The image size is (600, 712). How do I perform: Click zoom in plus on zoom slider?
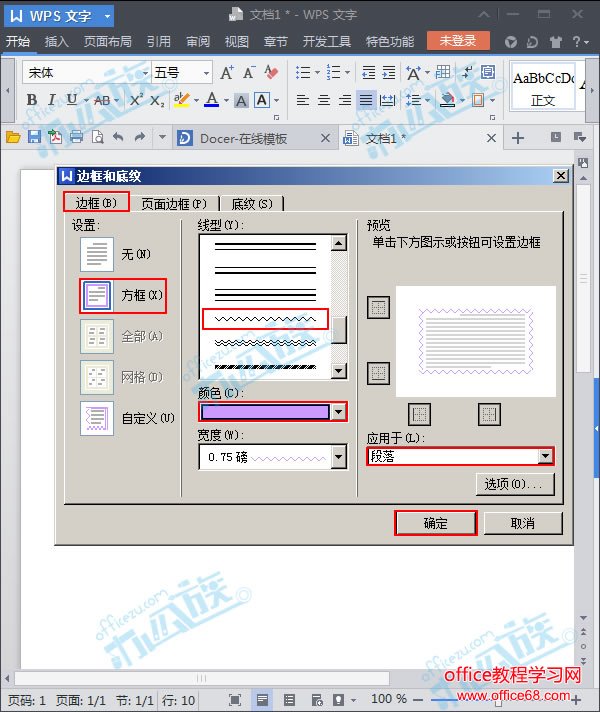[x=576, y=700]
